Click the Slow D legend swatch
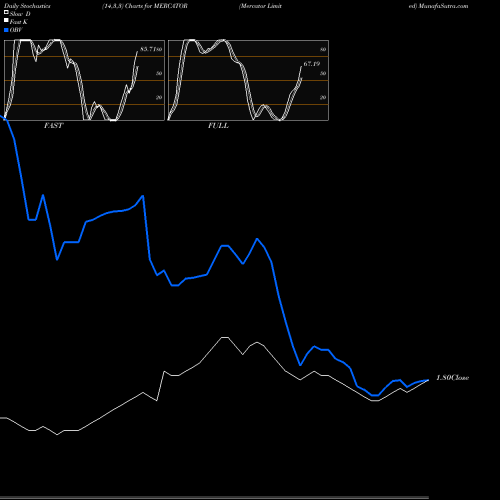This screenshot has width=500, height=500. coord(6,12)
